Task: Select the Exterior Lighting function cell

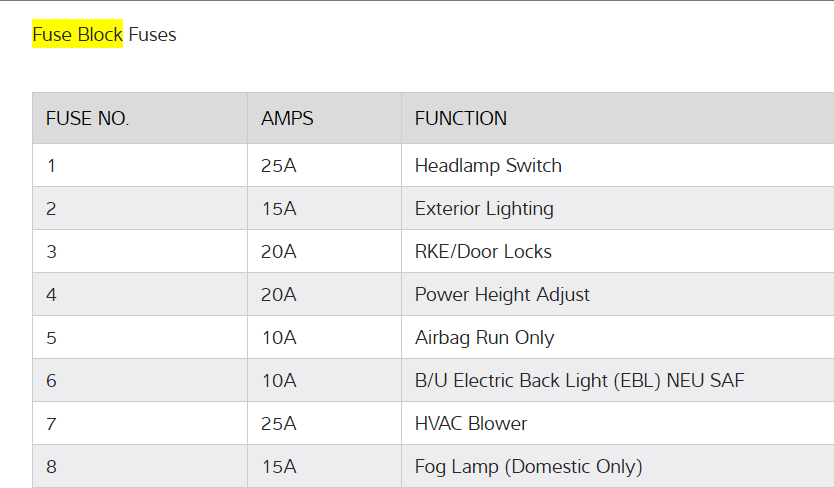Action: pos(484,209)
